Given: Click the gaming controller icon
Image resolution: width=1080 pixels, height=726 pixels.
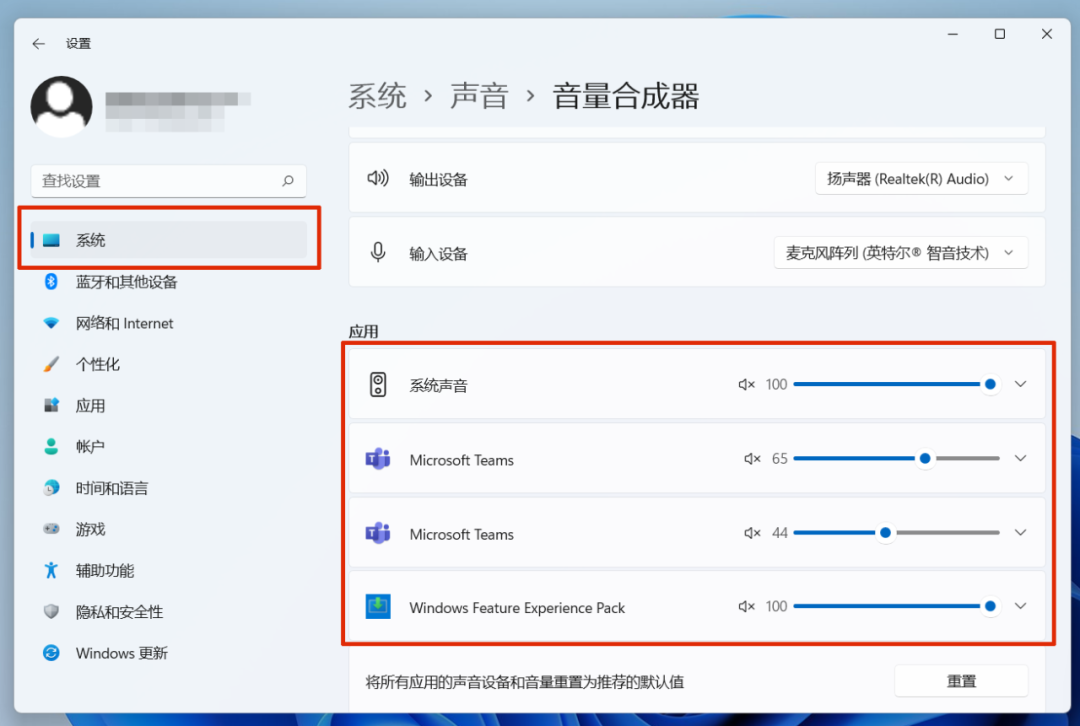Looking at the screenshot, I should [x=51, y=529].
